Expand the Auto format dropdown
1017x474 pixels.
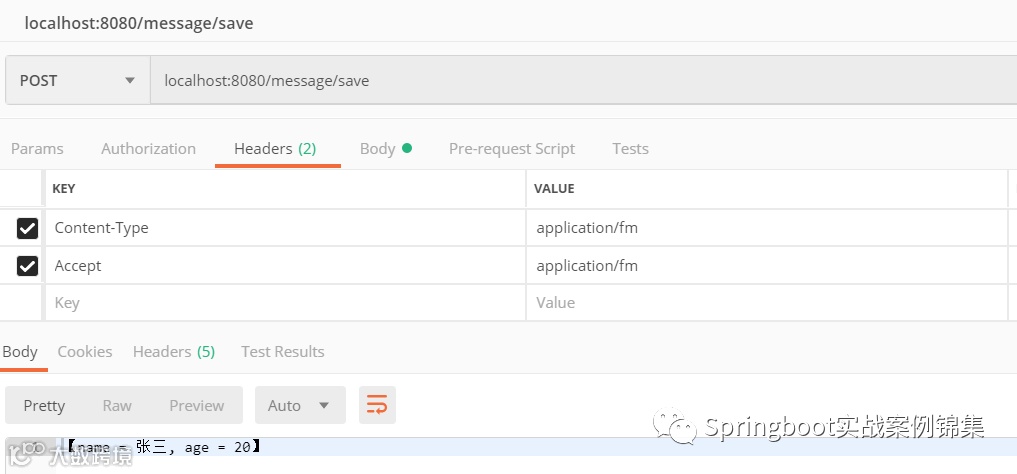click(300, 405)
